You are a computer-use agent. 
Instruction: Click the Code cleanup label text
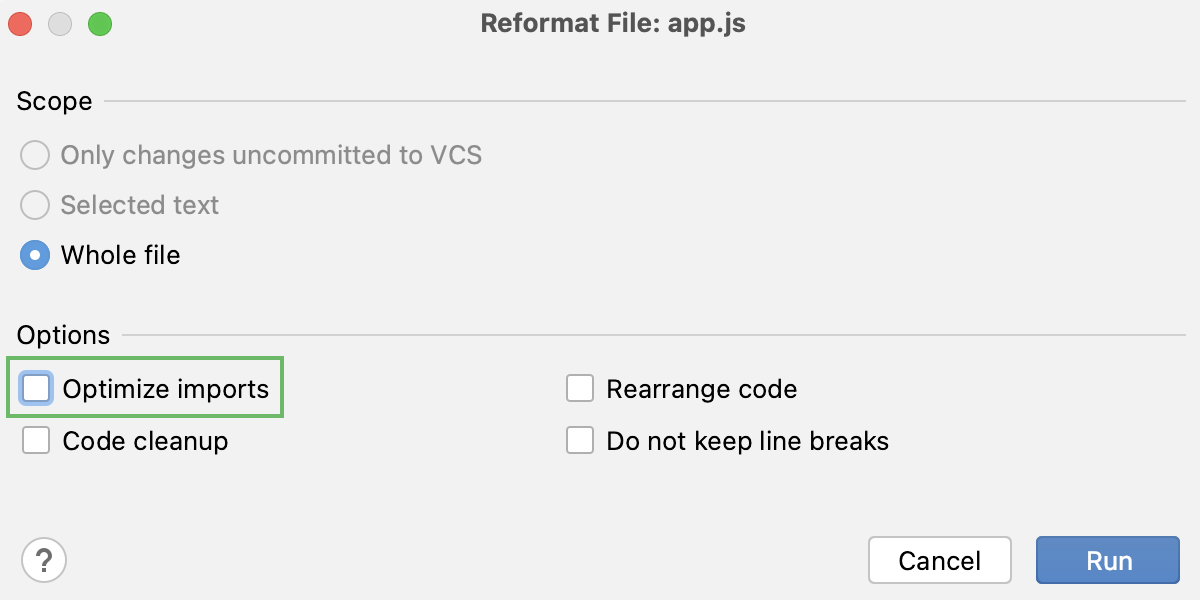click(x=144, y=440)
